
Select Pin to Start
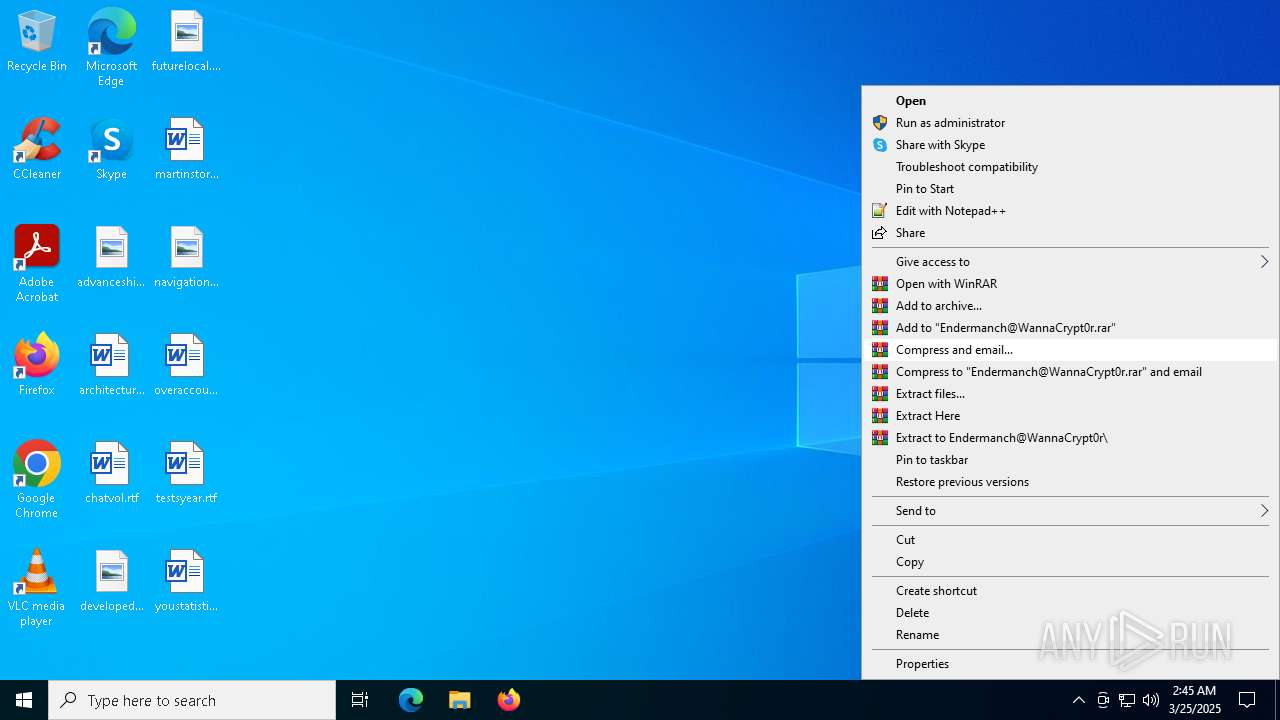(x=1070, y=189)
